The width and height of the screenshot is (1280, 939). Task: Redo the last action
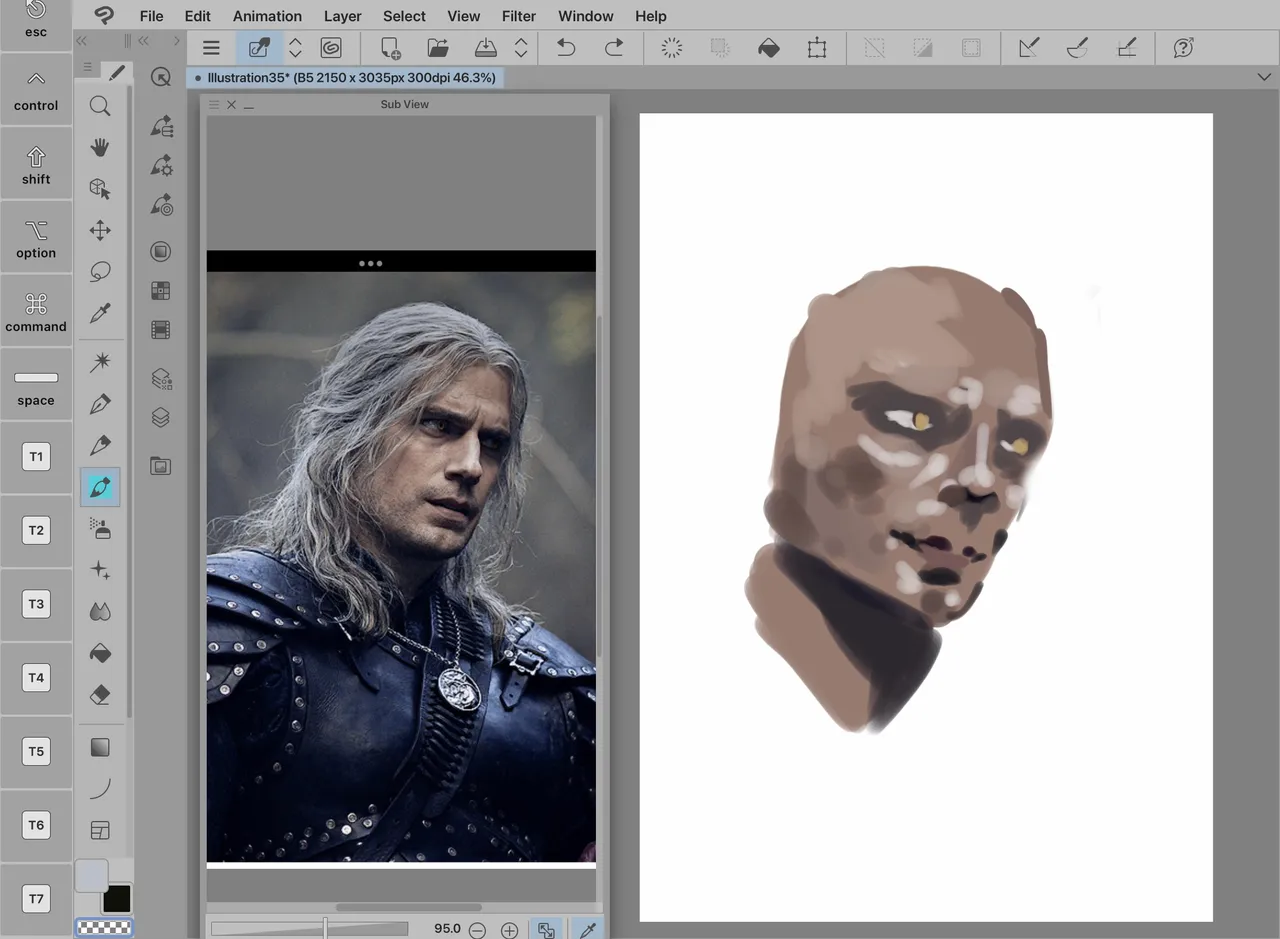(614, 48)
